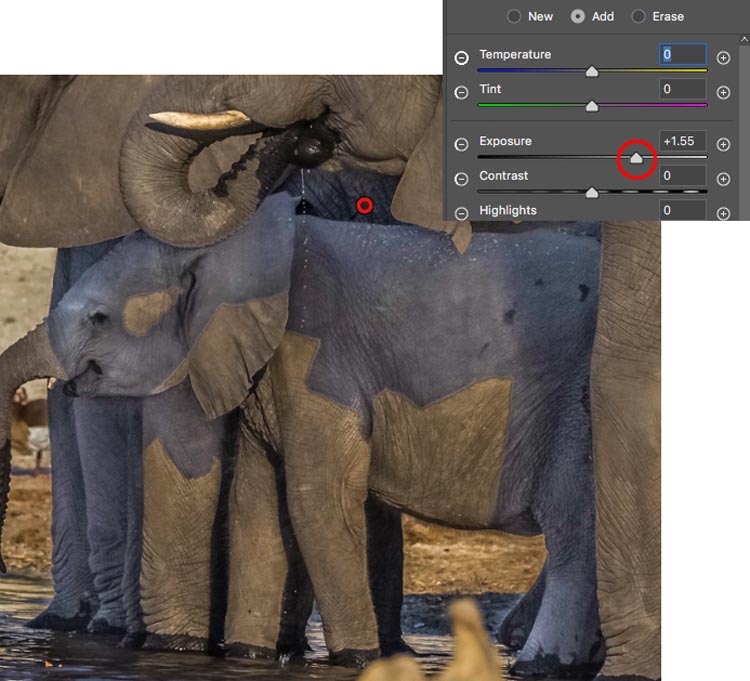Reduce Exposure using the minus icon

pos(461,144)
